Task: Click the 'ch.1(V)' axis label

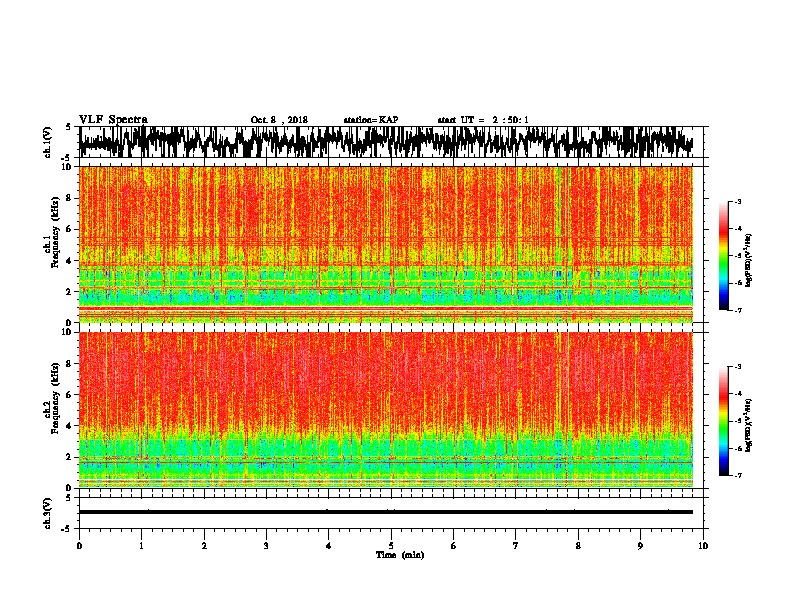Action: pyautogui.click(x=47, y=142)
